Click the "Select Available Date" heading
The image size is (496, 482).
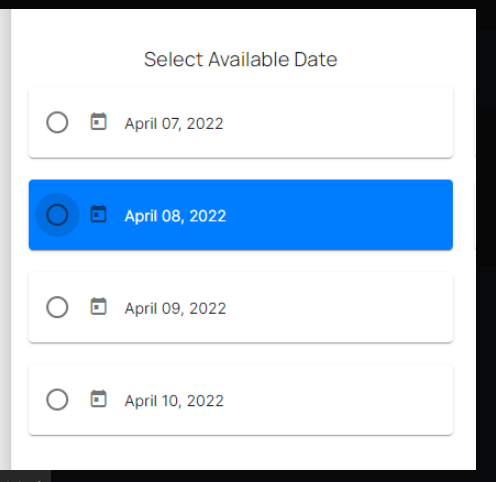241,60
